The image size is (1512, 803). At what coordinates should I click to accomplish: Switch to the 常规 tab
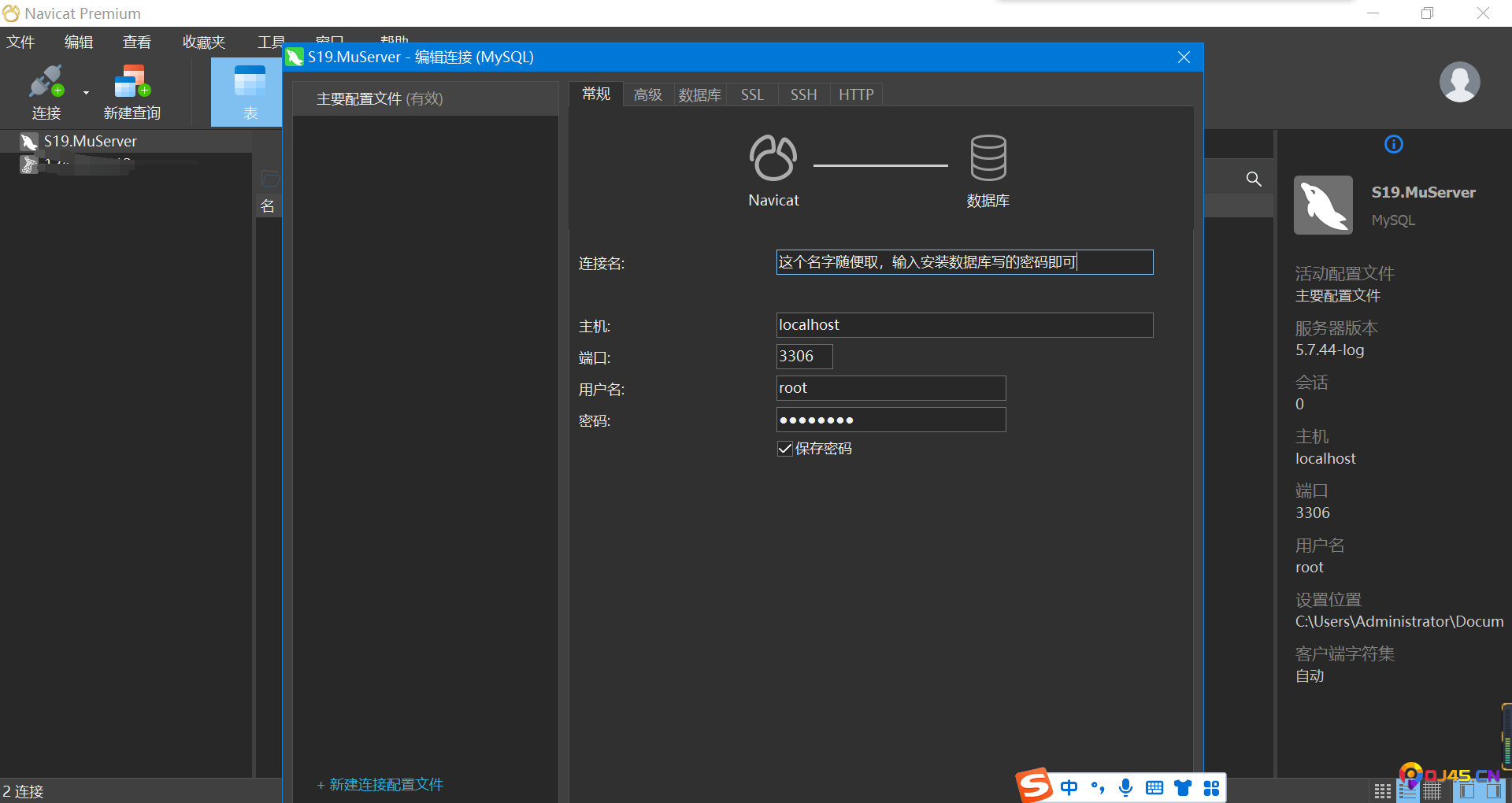coord(596,94)
